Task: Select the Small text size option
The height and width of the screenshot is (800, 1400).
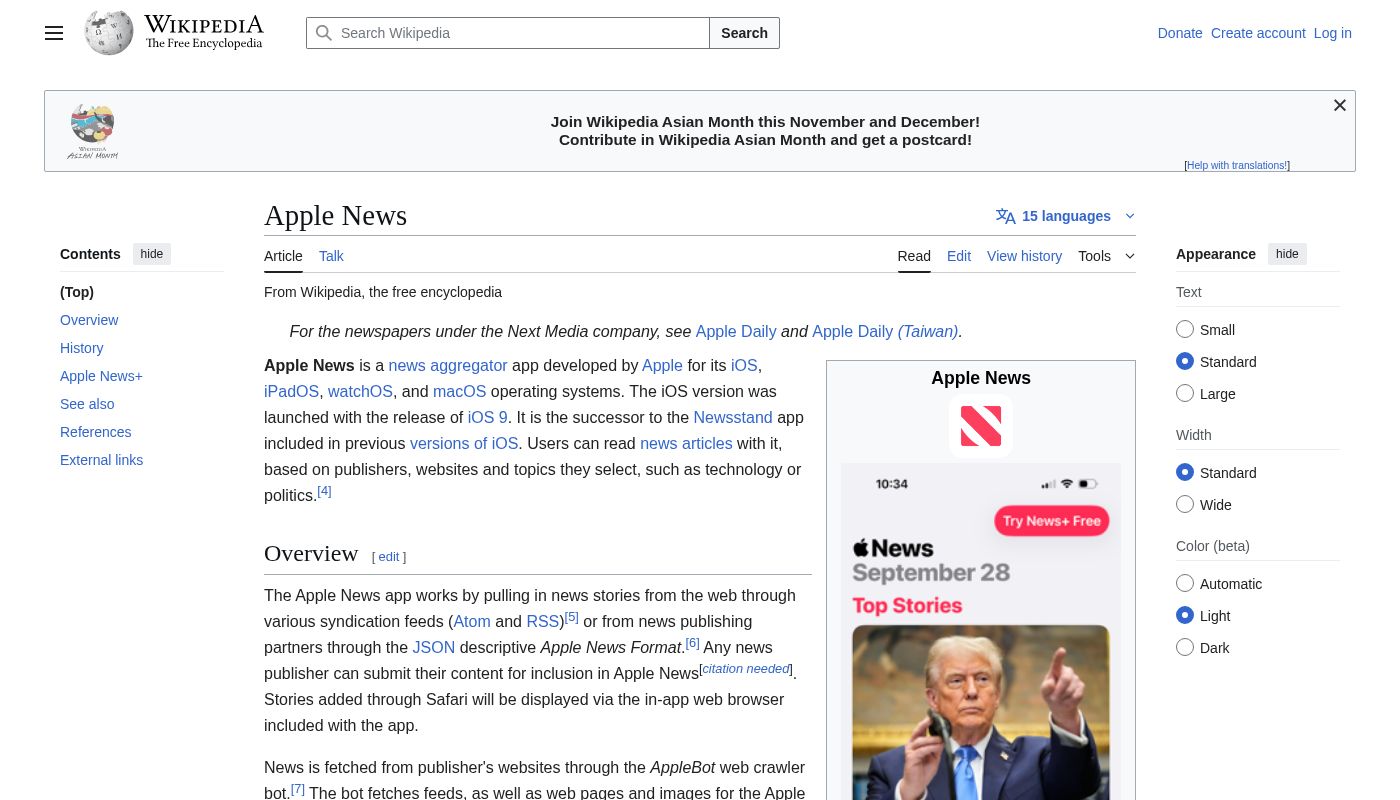Action: pos(1185,330)
